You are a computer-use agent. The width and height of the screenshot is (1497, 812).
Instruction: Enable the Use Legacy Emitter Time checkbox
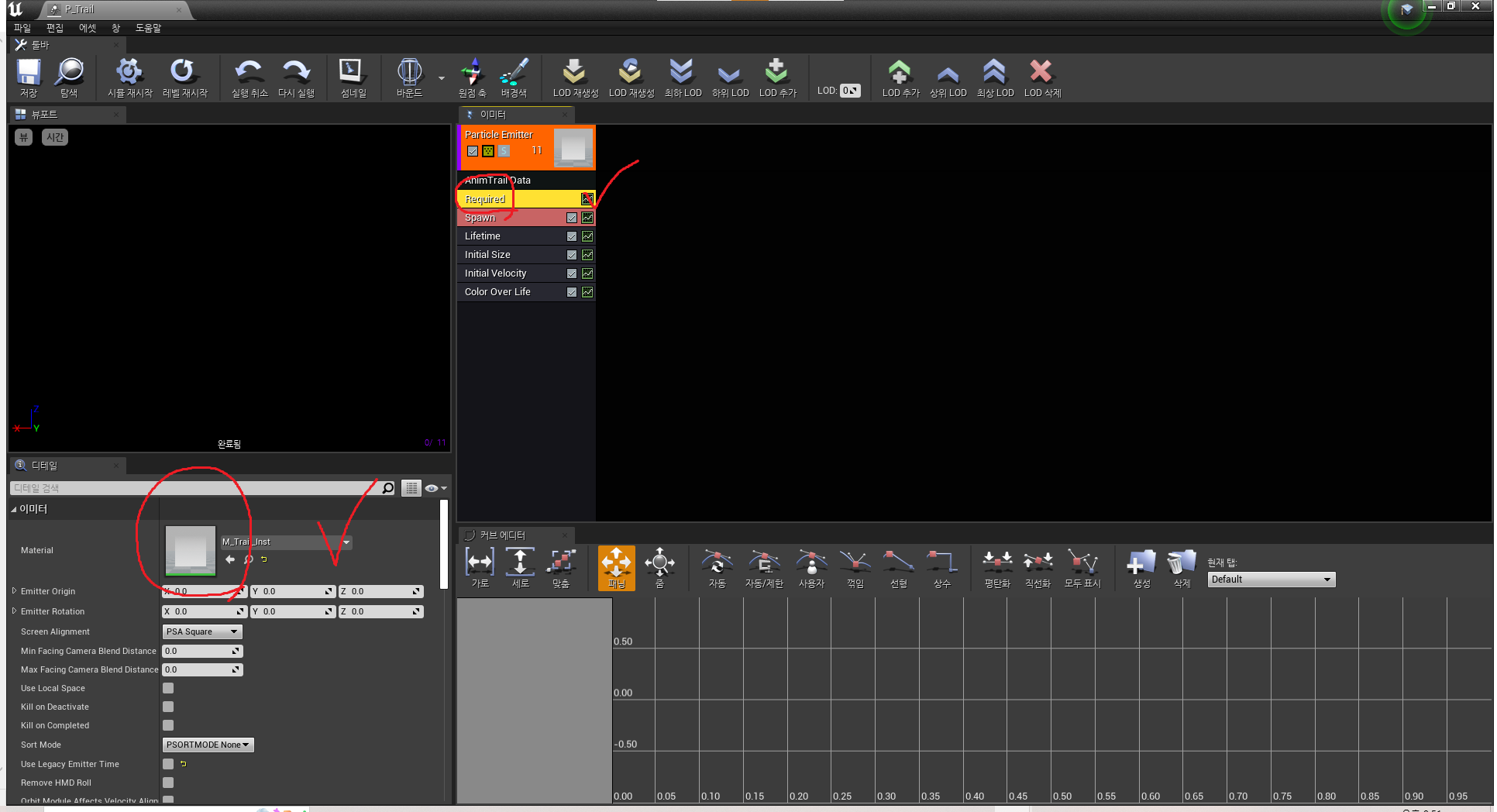coord(168,764)
